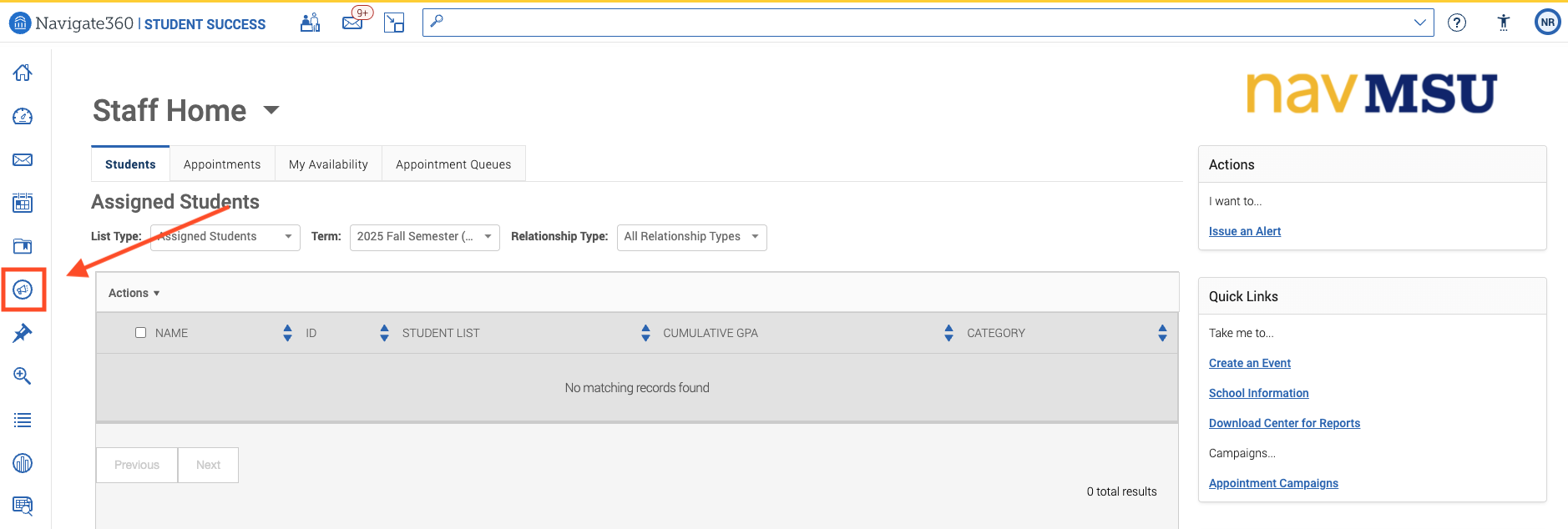
Task: Open the Calendar sidebar icon
Action: point(23,203)
